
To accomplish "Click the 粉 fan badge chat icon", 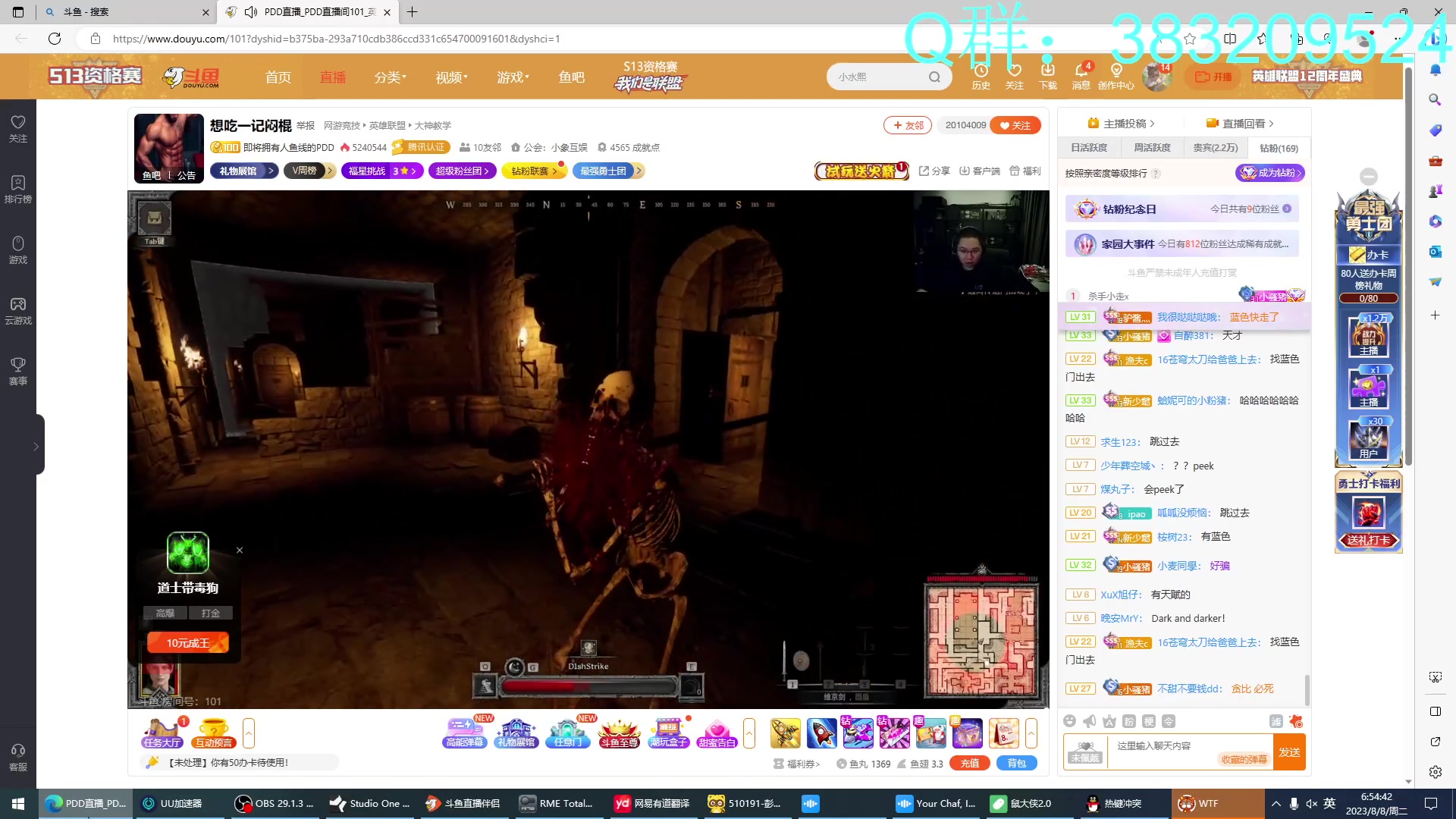I will (x=1129, y=720).
